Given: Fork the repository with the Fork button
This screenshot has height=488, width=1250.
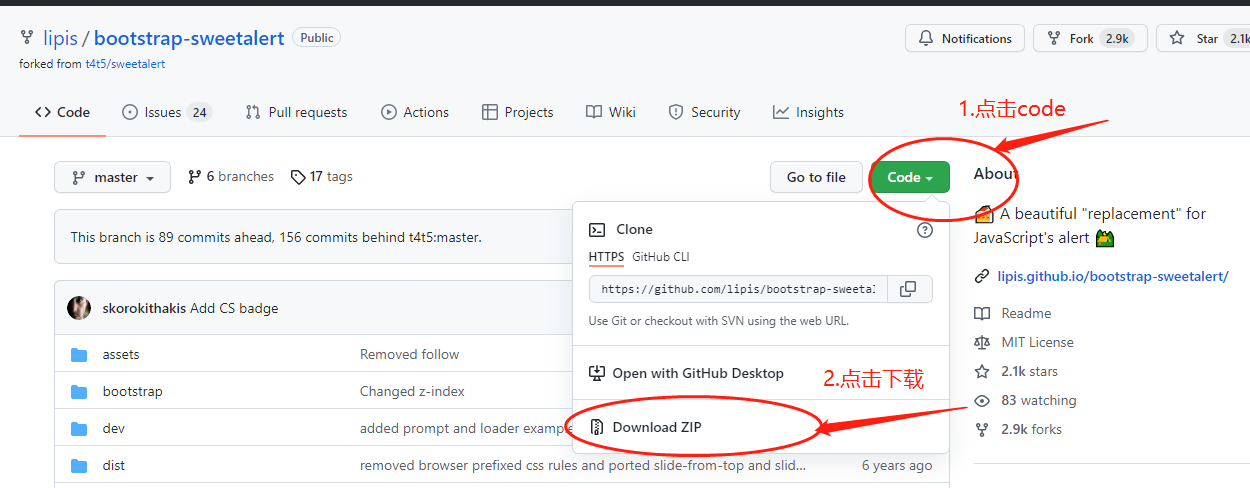Looking at the screenshot, I should (x=1090, y=39).
